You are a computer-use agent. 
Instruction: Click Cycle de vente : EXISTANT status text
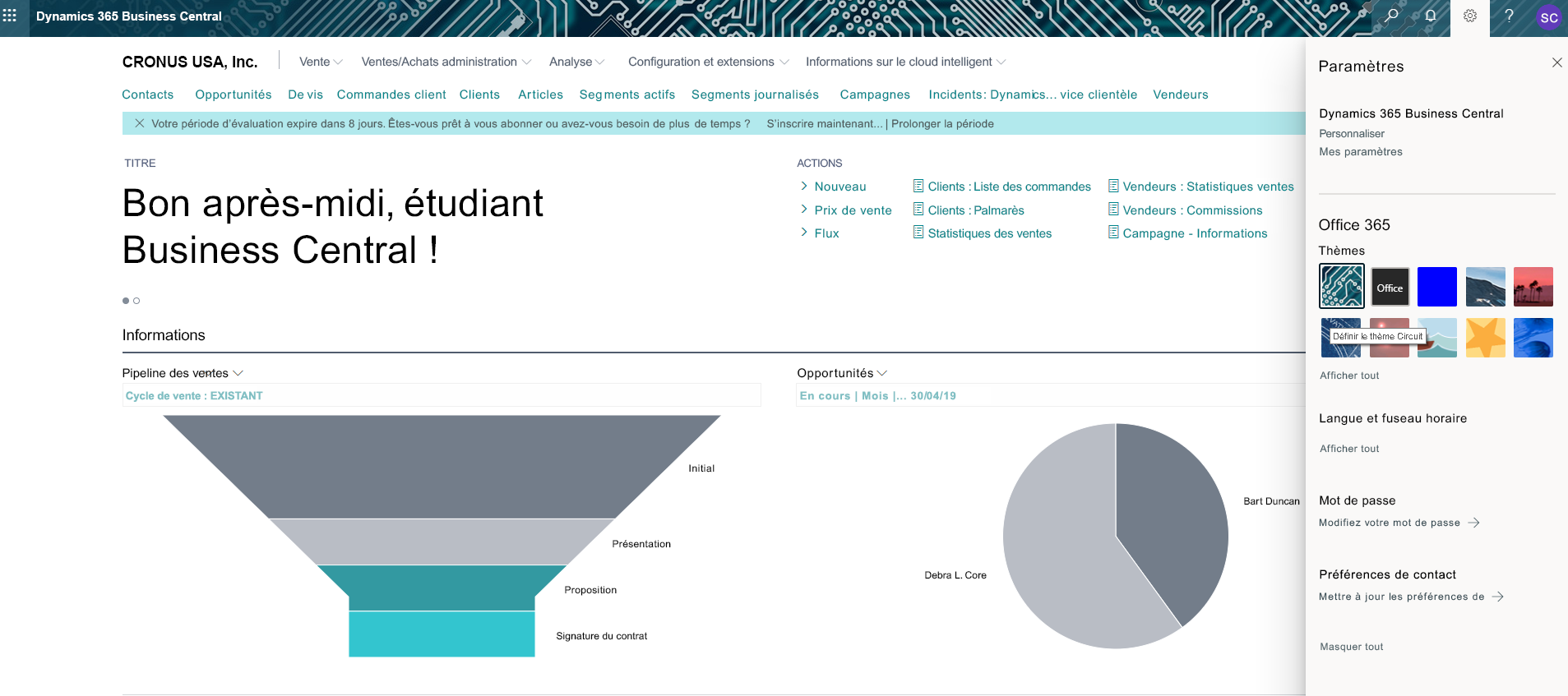(194, 395)
